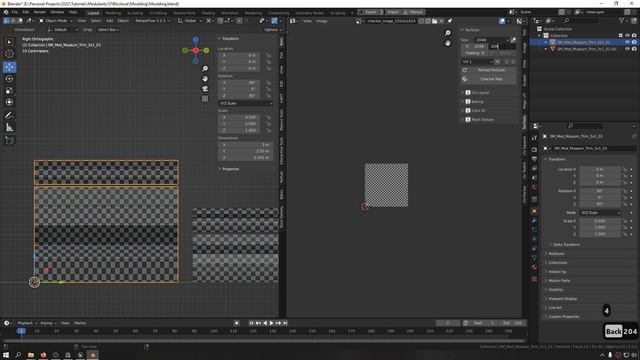The width and height of the screenshot is (640, 360).
Task: Open the Object Mode dropdown
Action: 56,21
